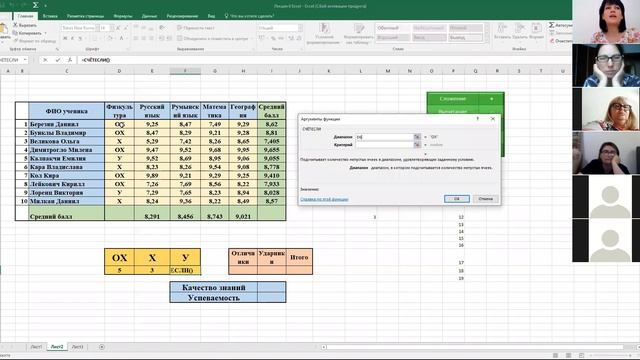This screenshot has width=640, height=360.
Task: Select cell Качество знаний
Action: point(213,287)
